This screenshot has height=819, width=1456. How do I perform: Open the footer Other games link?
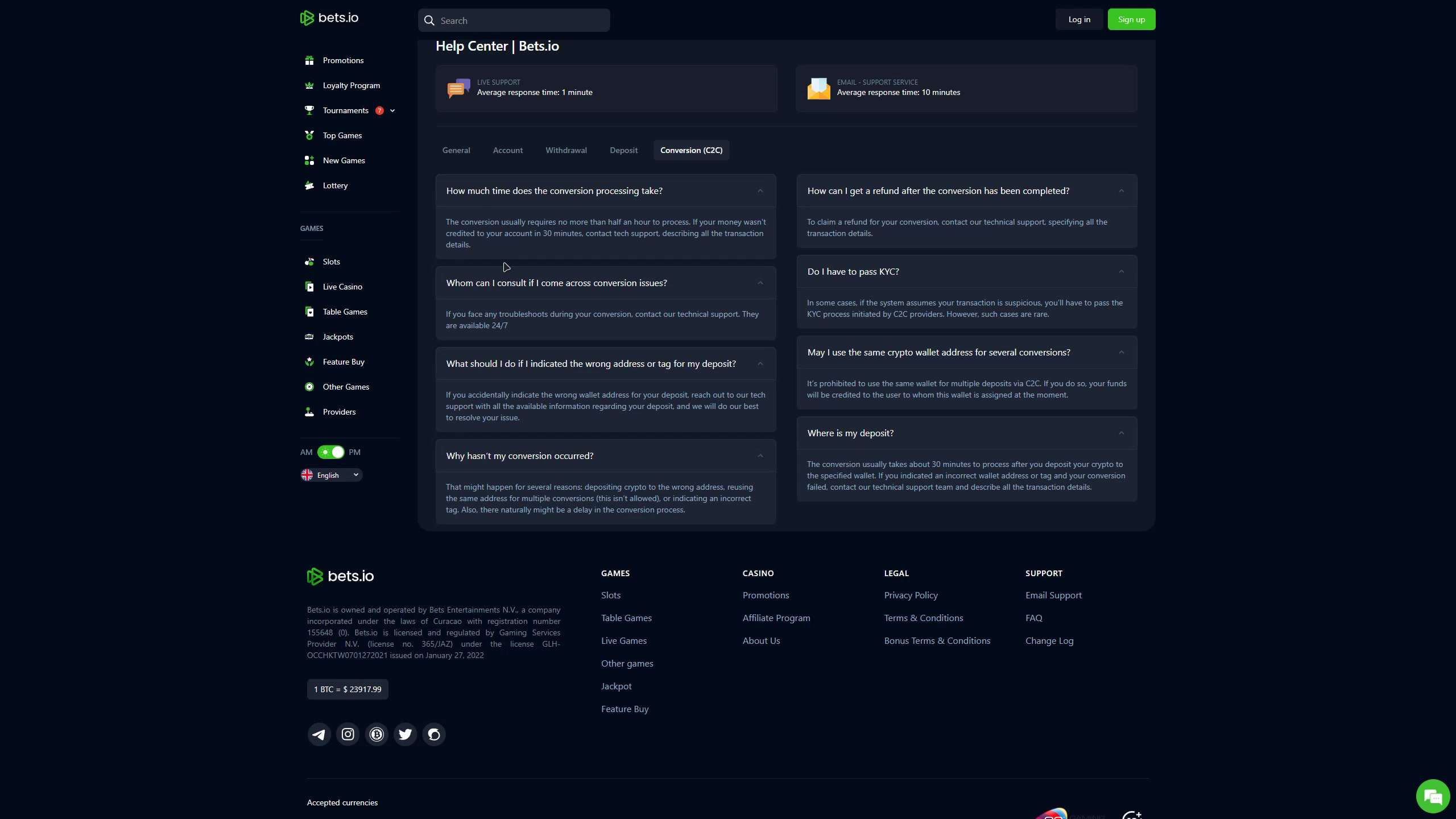click(627, 663)
